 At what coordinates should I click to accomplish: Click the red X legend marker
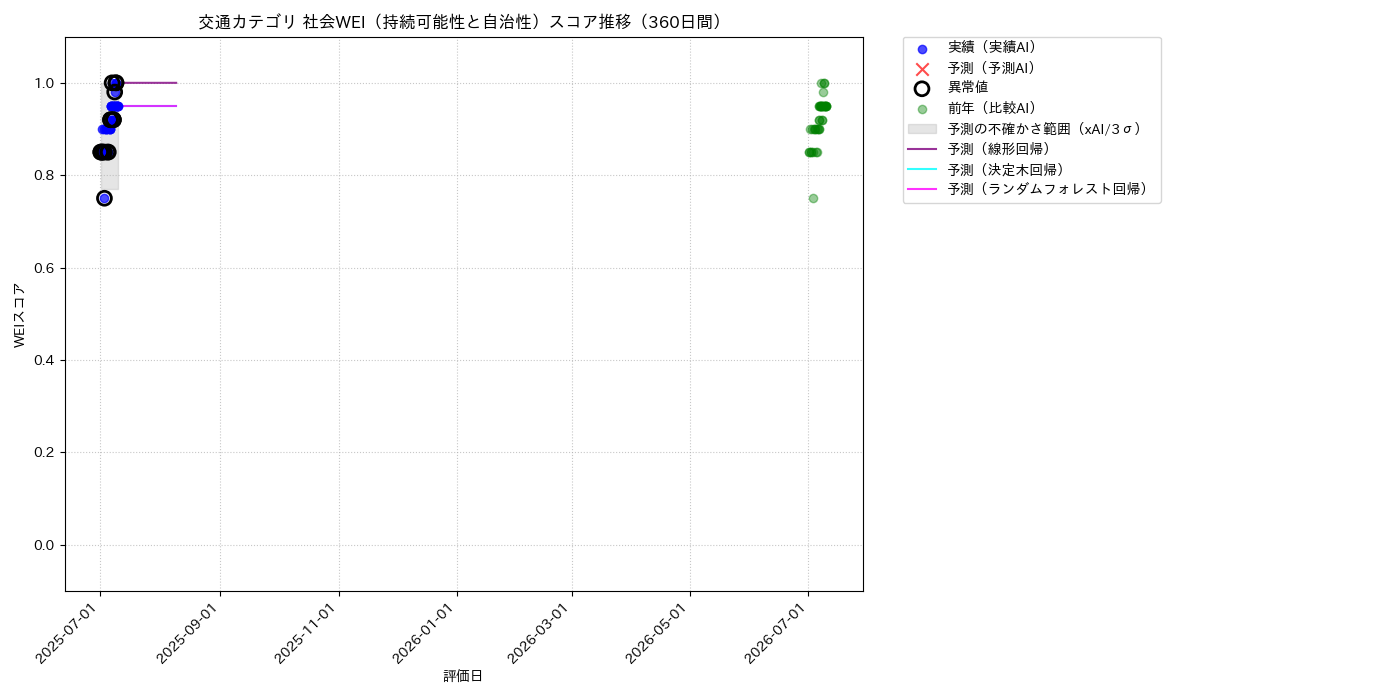pos(922,69)
